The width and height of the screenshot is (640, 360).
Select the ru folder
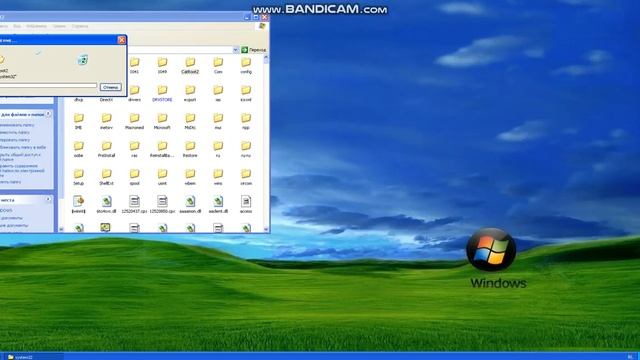coord(218,149)
